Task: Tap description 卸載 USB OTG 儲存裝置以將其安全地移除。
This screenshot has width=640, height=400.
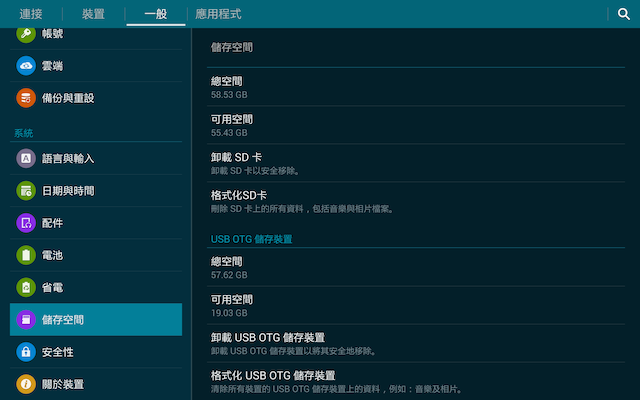Action: pyautogui.click(x=294, y=351)
